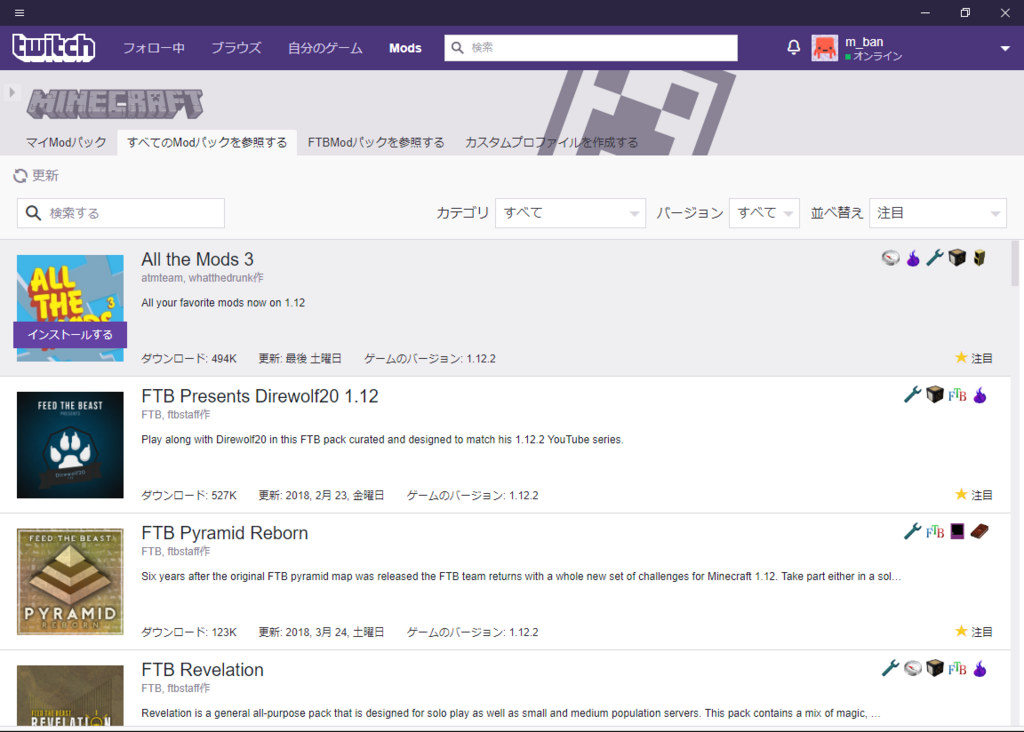Click インストールする button on All the Mods 3
1024x732 pixels.
click(x=70, y=334)
